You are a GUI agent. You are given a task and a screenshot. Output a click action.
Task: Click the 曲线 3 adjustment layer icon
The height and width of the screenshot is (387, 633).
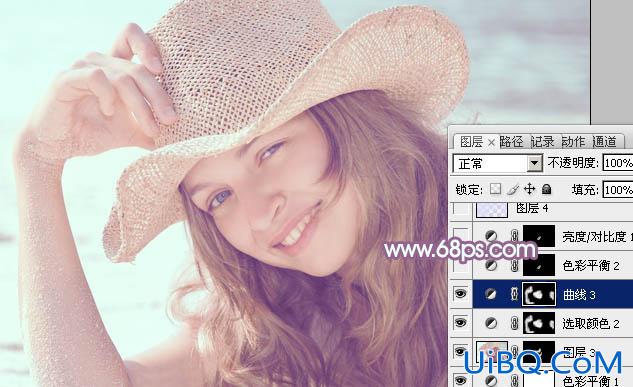click(x=491, y=294)
